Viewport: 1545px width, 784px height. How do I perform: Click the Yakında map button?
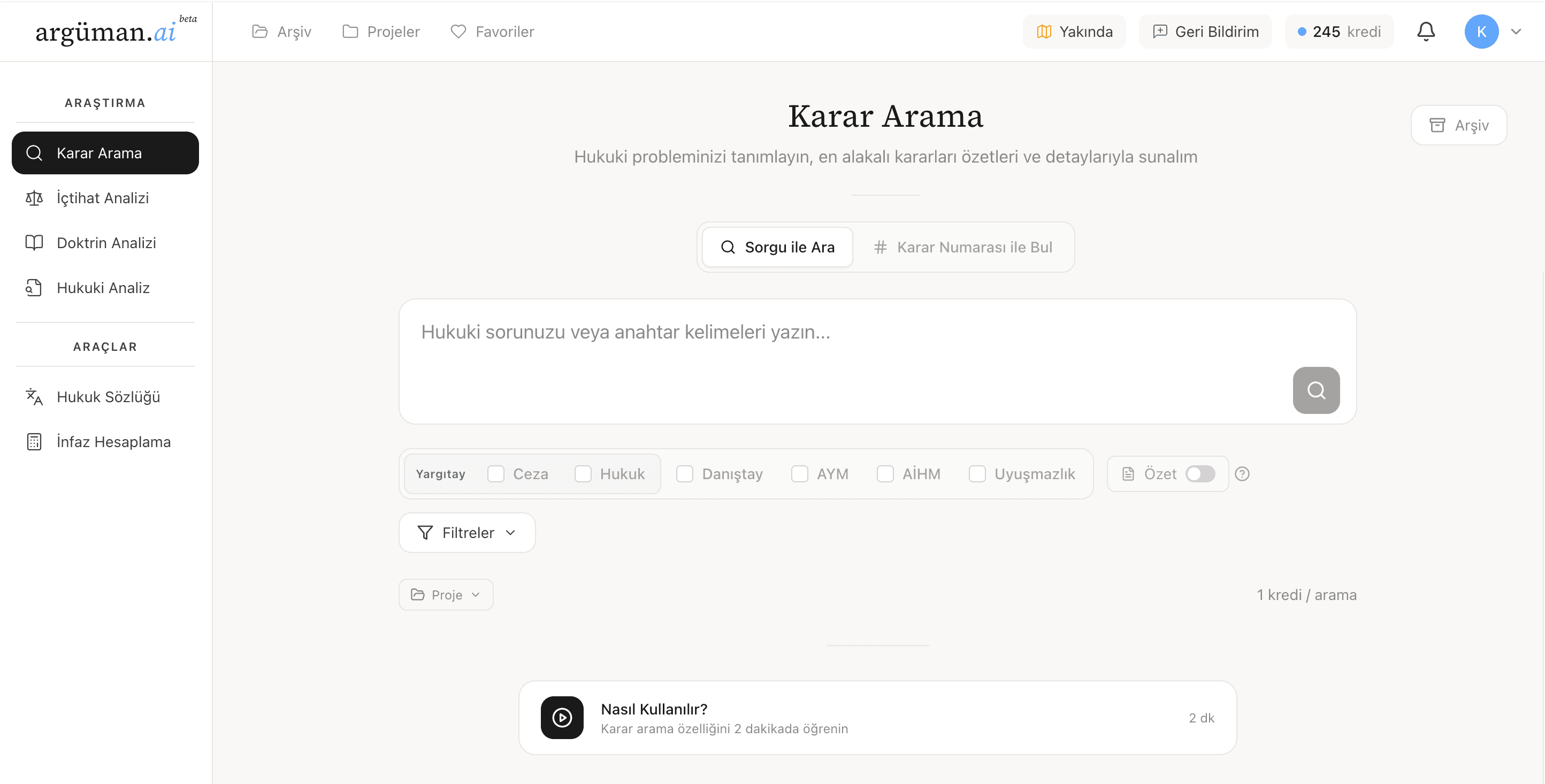1074,31
